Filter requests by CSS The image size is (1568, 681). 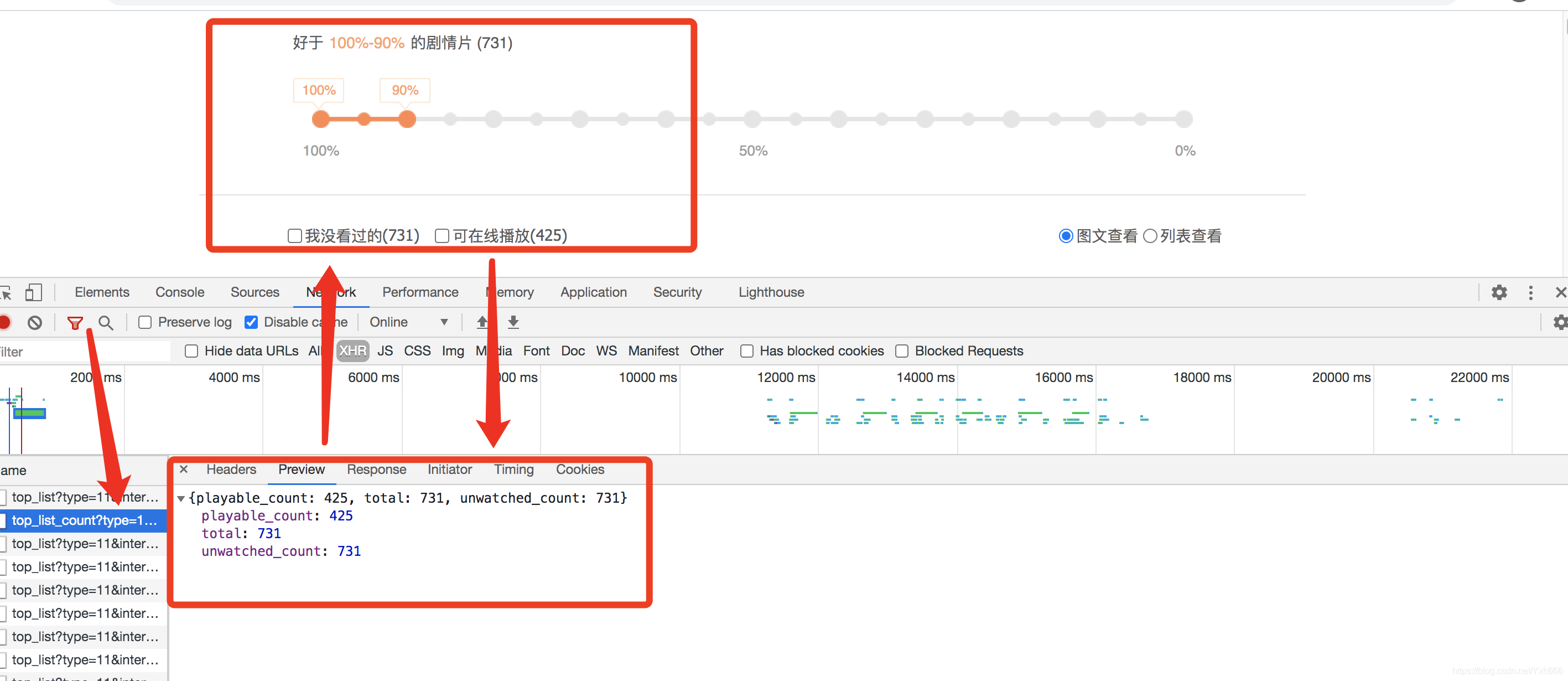[x=417, y=351]
